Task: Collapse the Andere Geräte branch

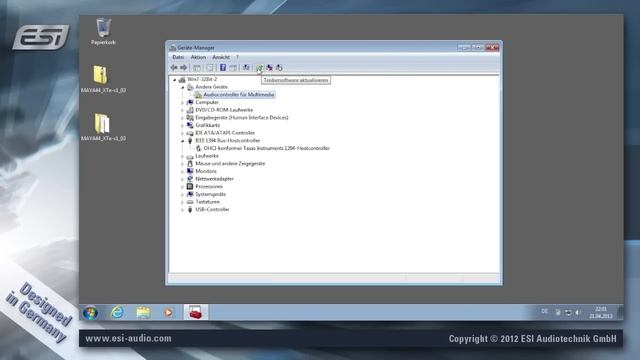Action: 182,87
